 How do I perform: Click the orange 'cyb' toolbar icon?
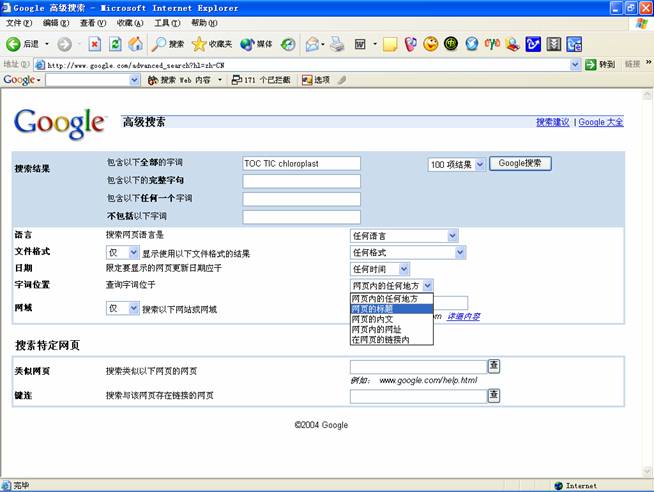pos(492,44)
